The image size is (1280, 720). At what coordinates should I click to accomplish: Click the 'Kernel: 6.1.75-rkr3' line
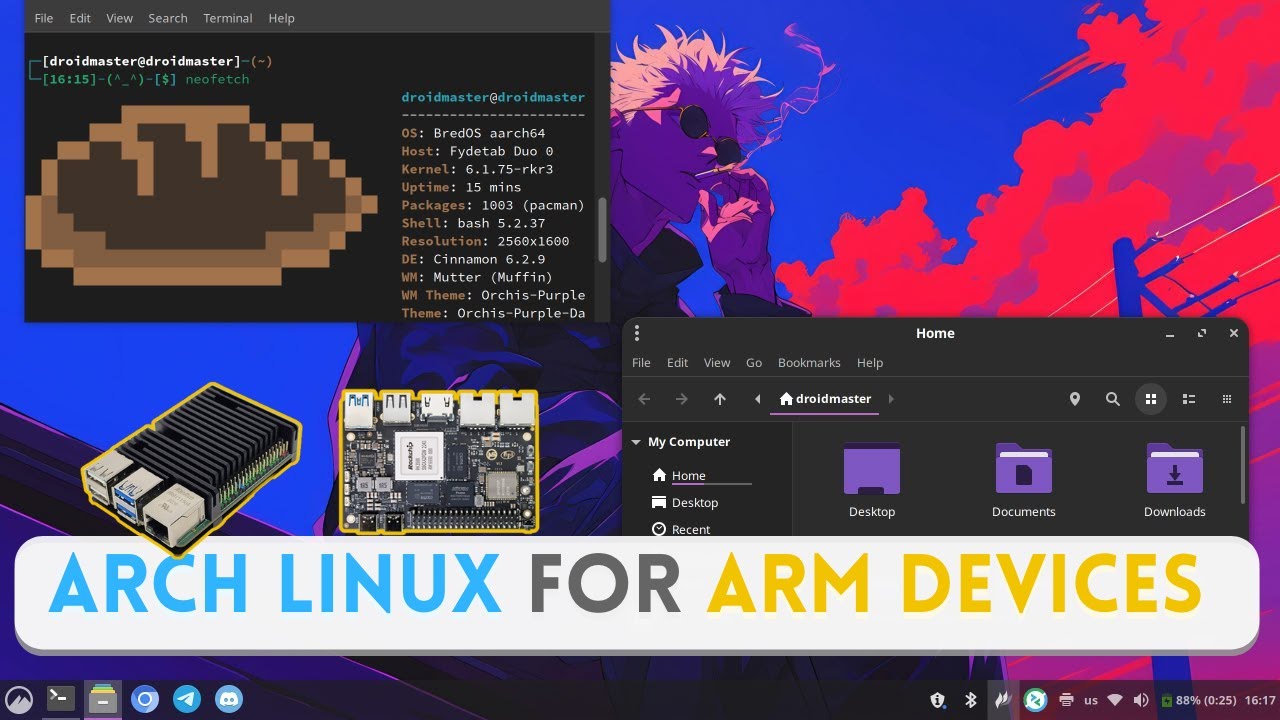pos(477,169)
